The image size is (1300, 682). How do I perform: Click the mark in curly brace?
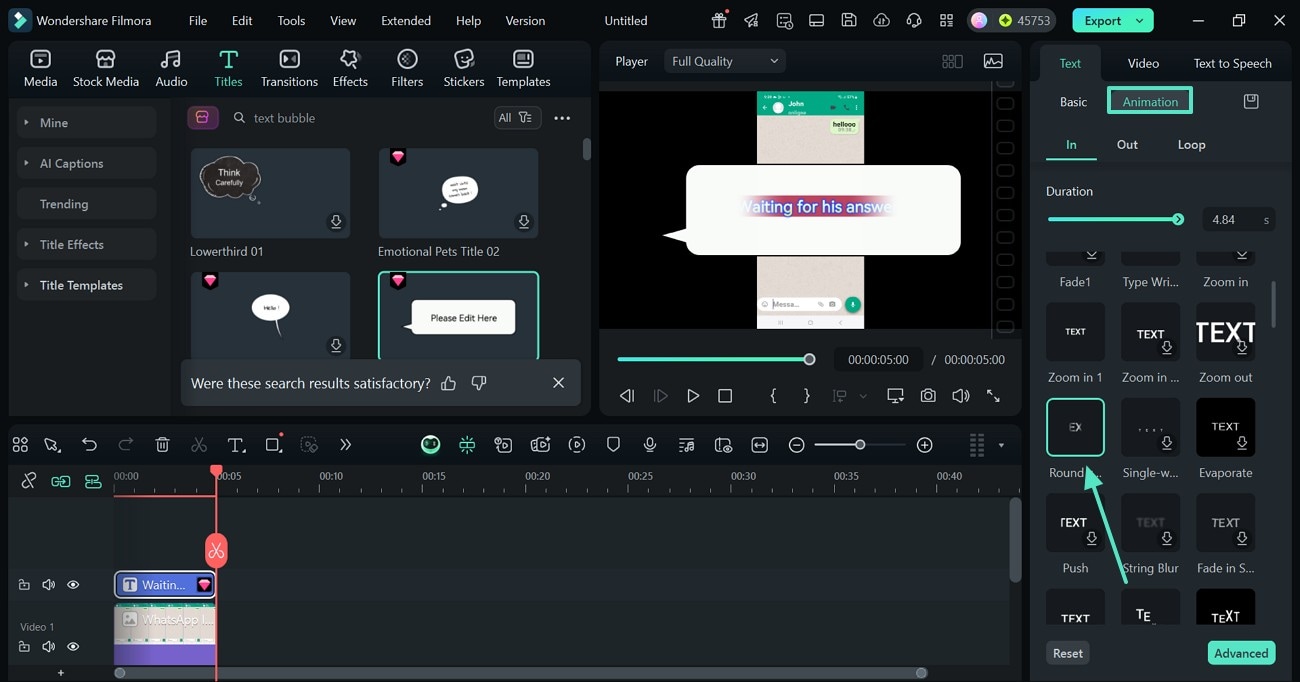773,396
